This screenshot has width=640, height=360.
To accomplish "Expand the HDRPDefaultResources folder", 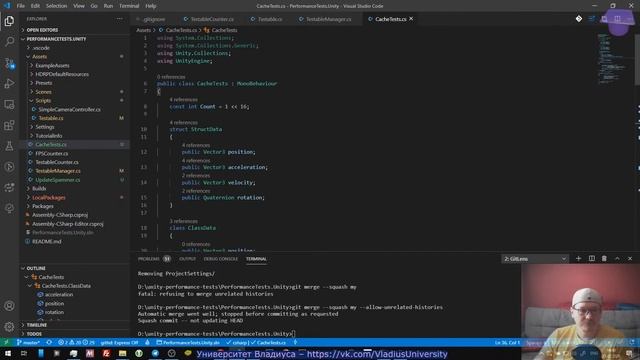I will tap(62, 74).
